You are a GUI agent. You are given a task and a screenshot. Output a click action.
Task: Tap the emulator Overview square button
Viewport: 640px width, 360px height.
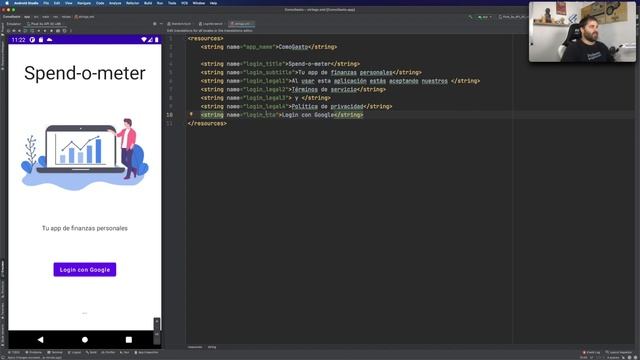pyautogui.click(x=129, y=340)
